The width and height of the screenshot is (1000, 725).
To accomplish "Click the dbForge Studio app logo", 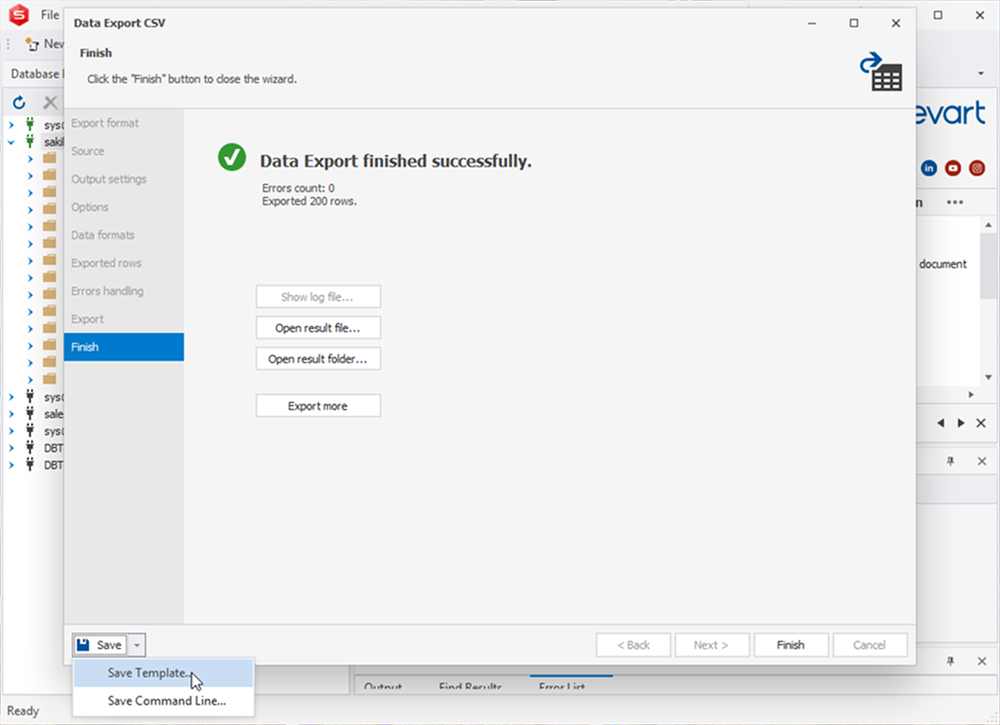I will [18, 15].
